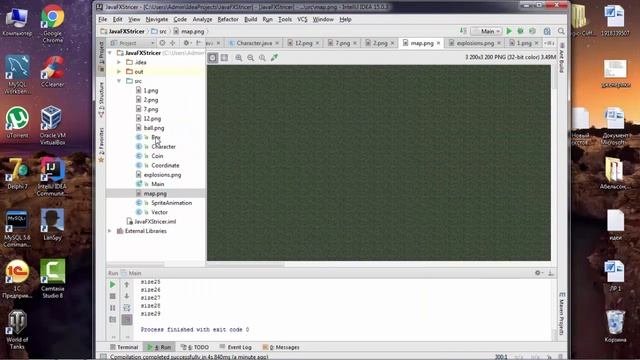Open the Messages tool window
The image size is (640, 360).
click(x=281, y=347)
